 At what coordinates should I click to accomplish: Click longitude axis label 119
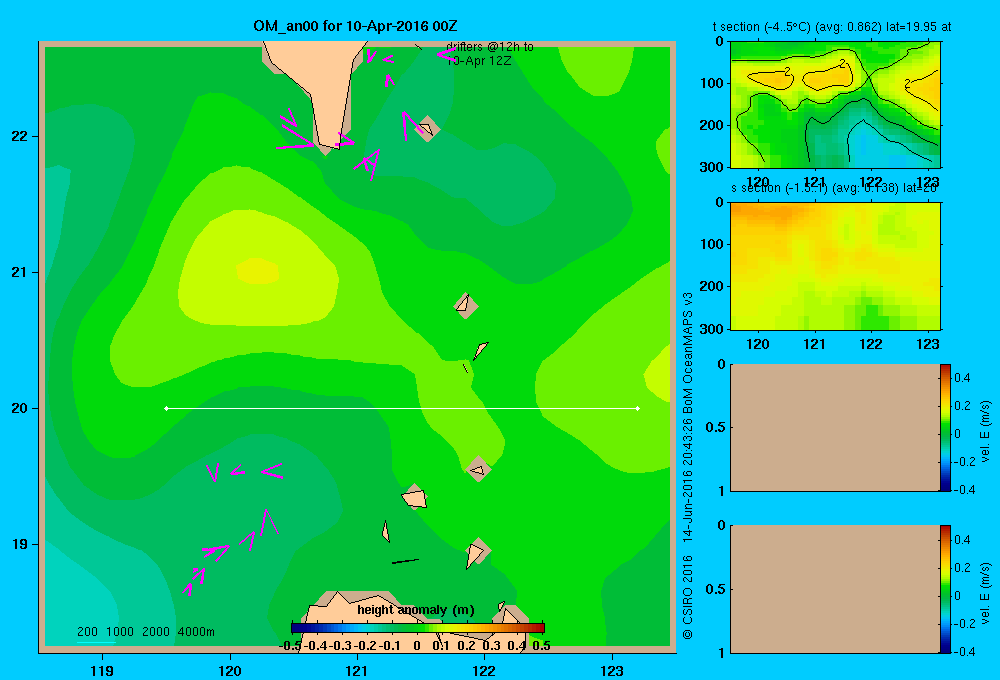pyautogui.click(x=102, y=670)
